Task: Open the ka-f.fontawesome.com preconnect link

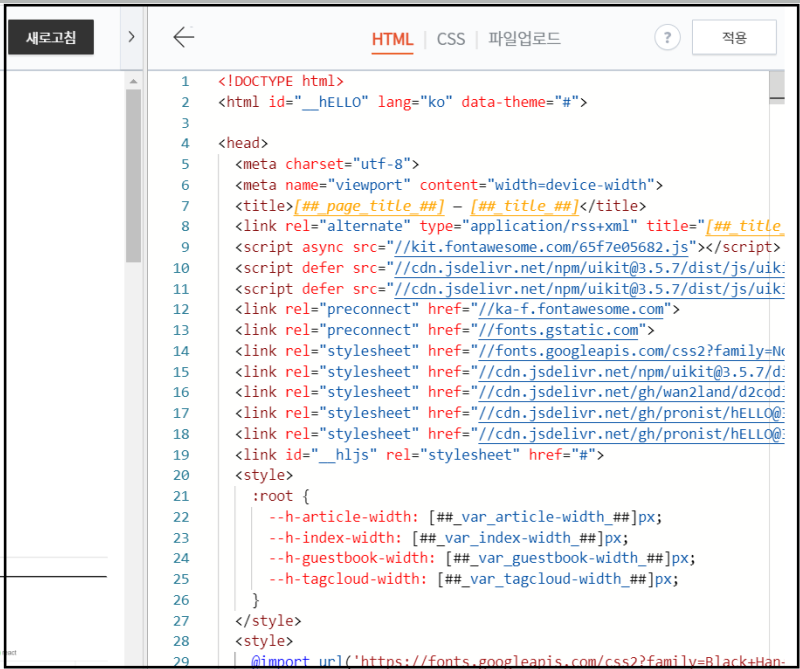Action: [x=571, y=310]
